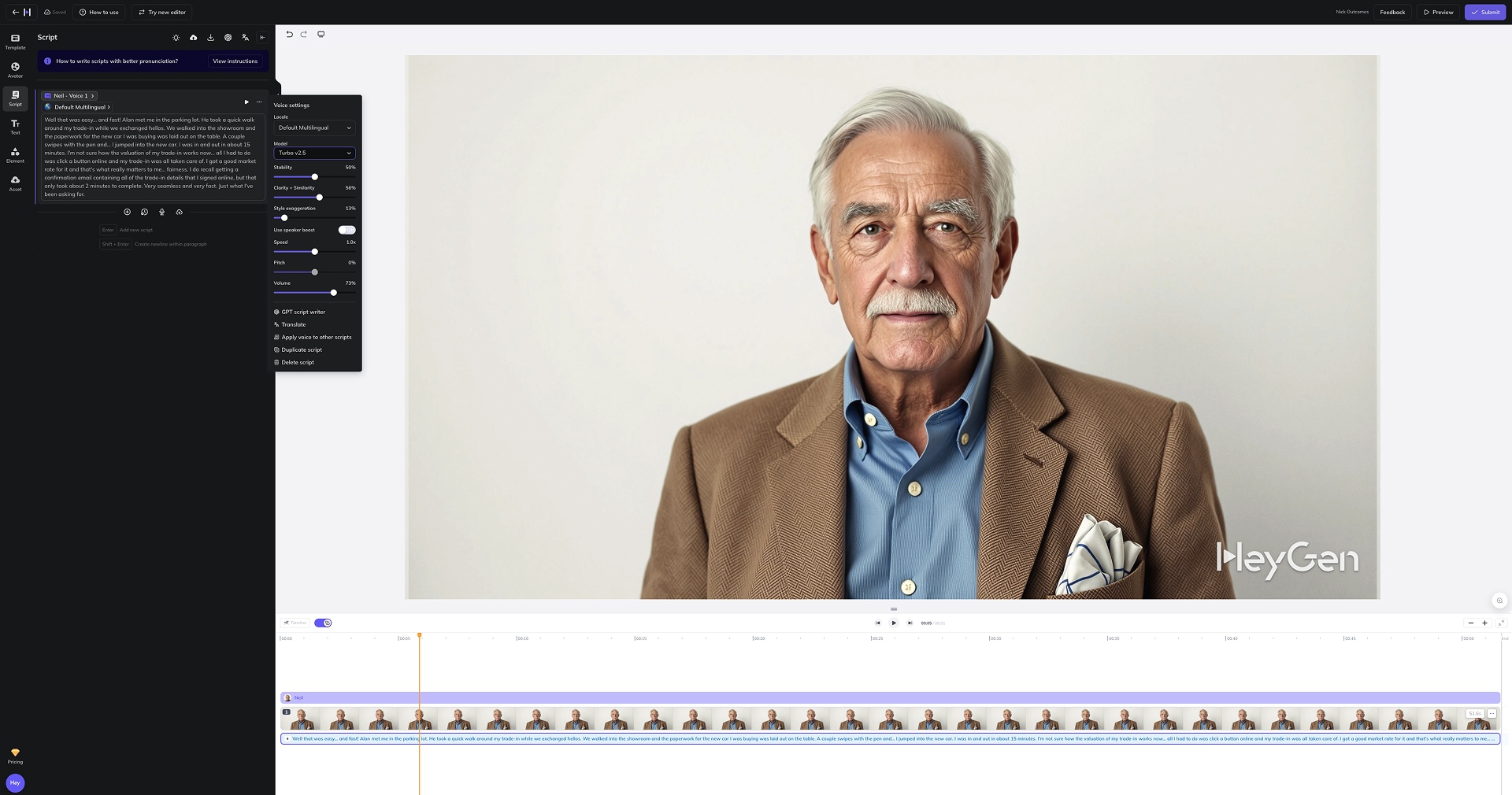This screenshot has height=795, width=1512.
Task: Adjust the Stability slider
Action: [x=314, y=176]
